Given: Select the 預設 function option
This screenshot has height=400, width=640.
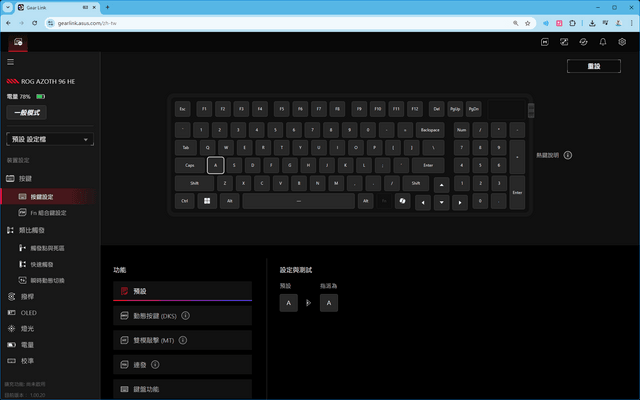Looking at the screenshot, I should (x=182, y=291).
